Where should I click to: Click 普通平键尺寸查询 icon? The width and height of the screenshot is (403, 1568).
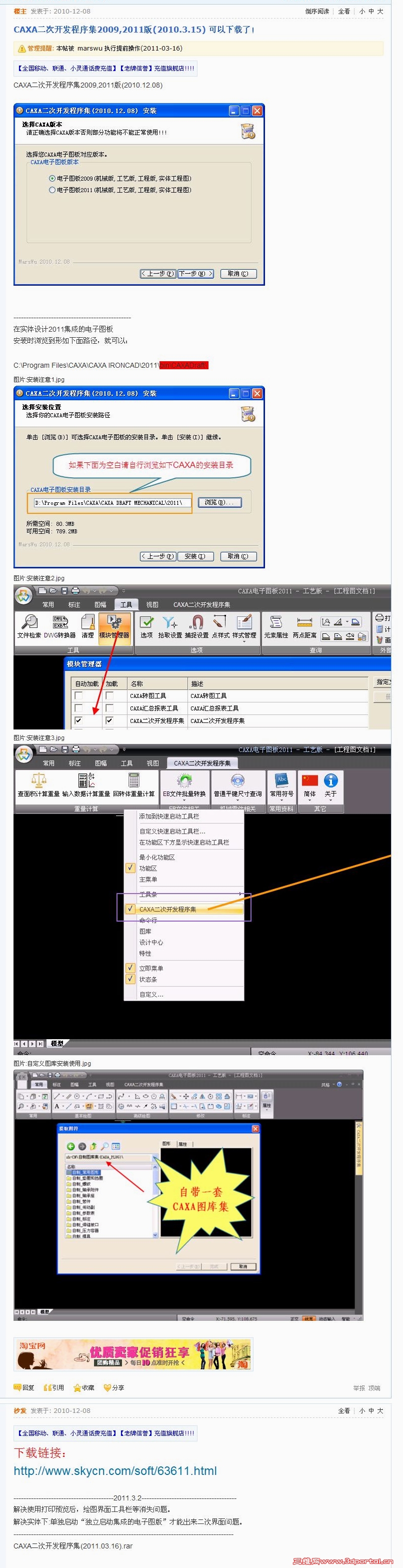[x=237, y=780]
